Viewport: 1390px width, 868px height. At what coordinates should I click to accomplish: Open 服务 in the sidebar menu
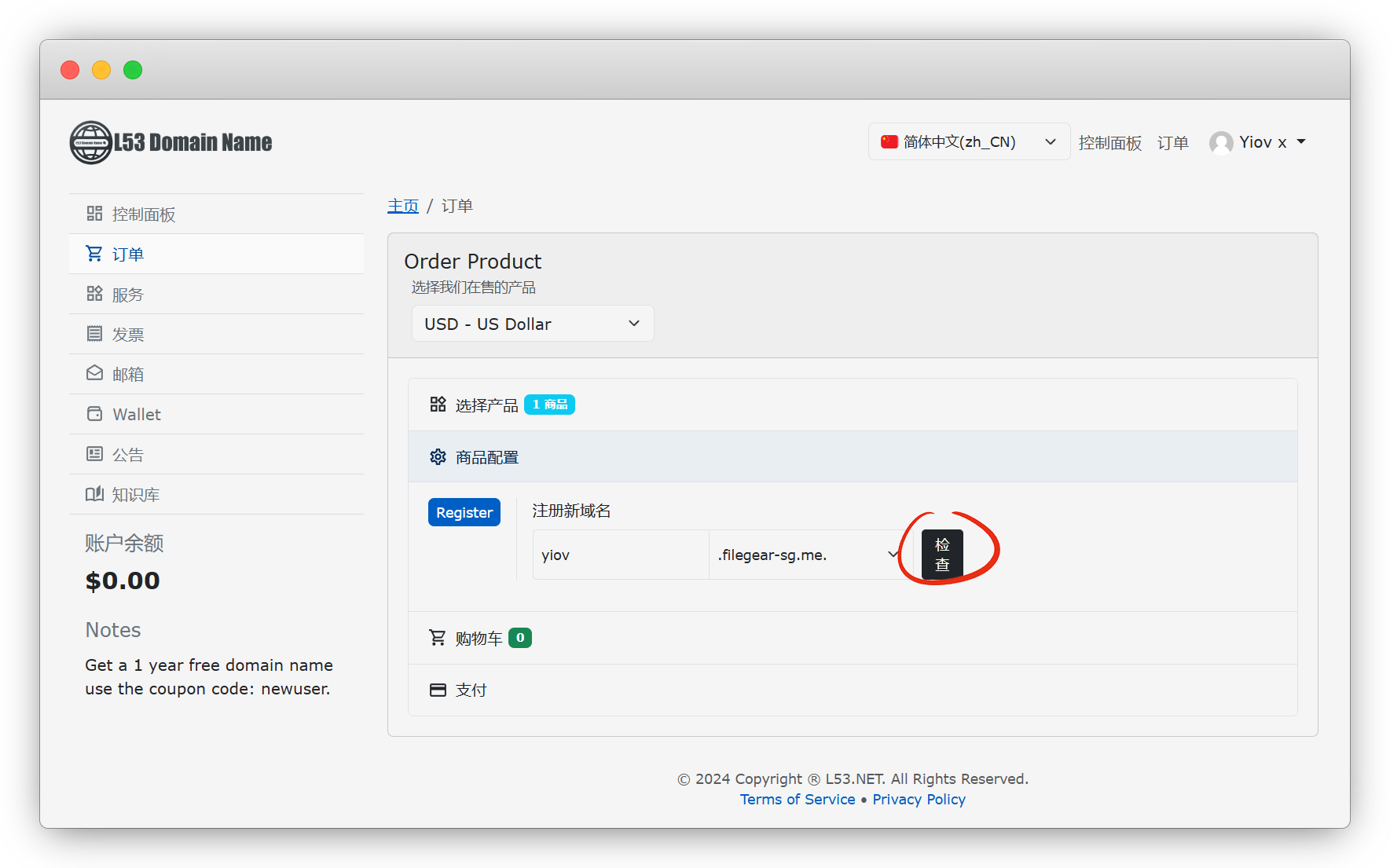(x=128, y=295)
